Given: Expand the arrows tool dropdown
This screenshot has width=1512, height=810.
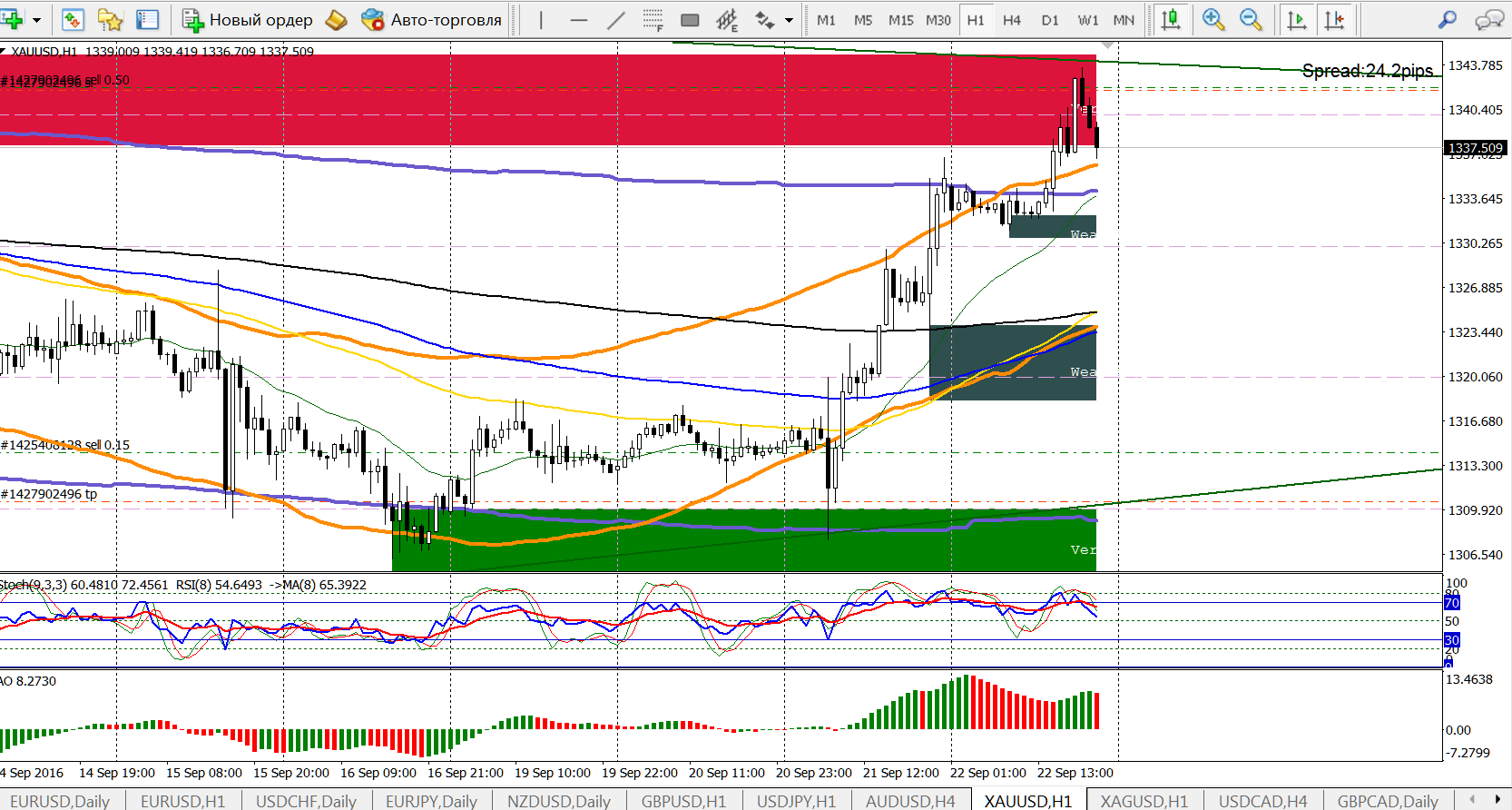Looking at the screenshot, I should (x=789, y=20).
